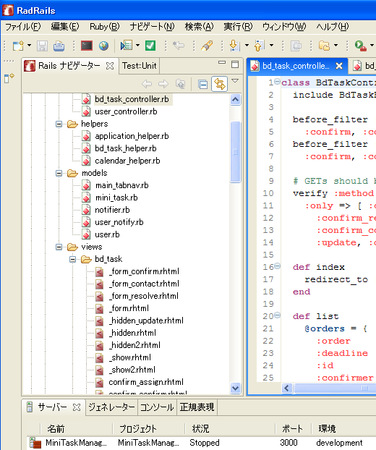This screenshot has height=450, width=376.
Task: Select _hidden_update.rhtml in the tree
Action: (x=146, y=321)
